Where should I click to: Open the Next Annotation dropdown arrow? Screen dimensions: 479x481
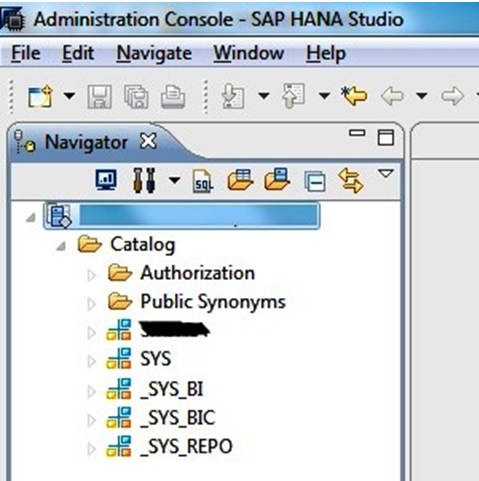[264, 96]
